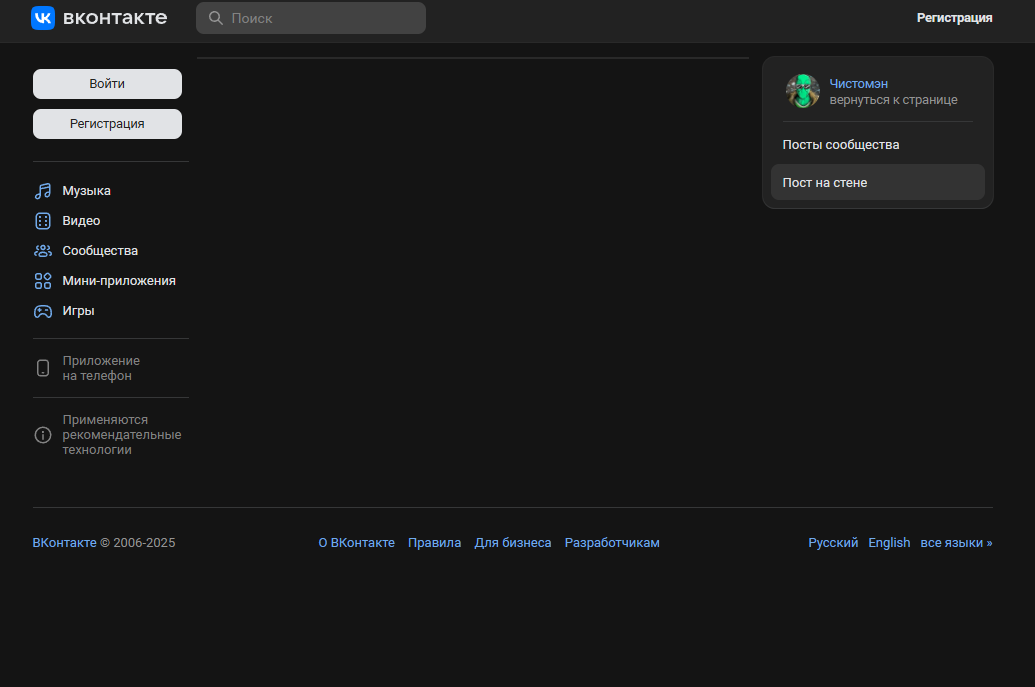This screenshot has height=687, width=1035.
Task: Open the Видео menu label
Action: coord(81,221)
